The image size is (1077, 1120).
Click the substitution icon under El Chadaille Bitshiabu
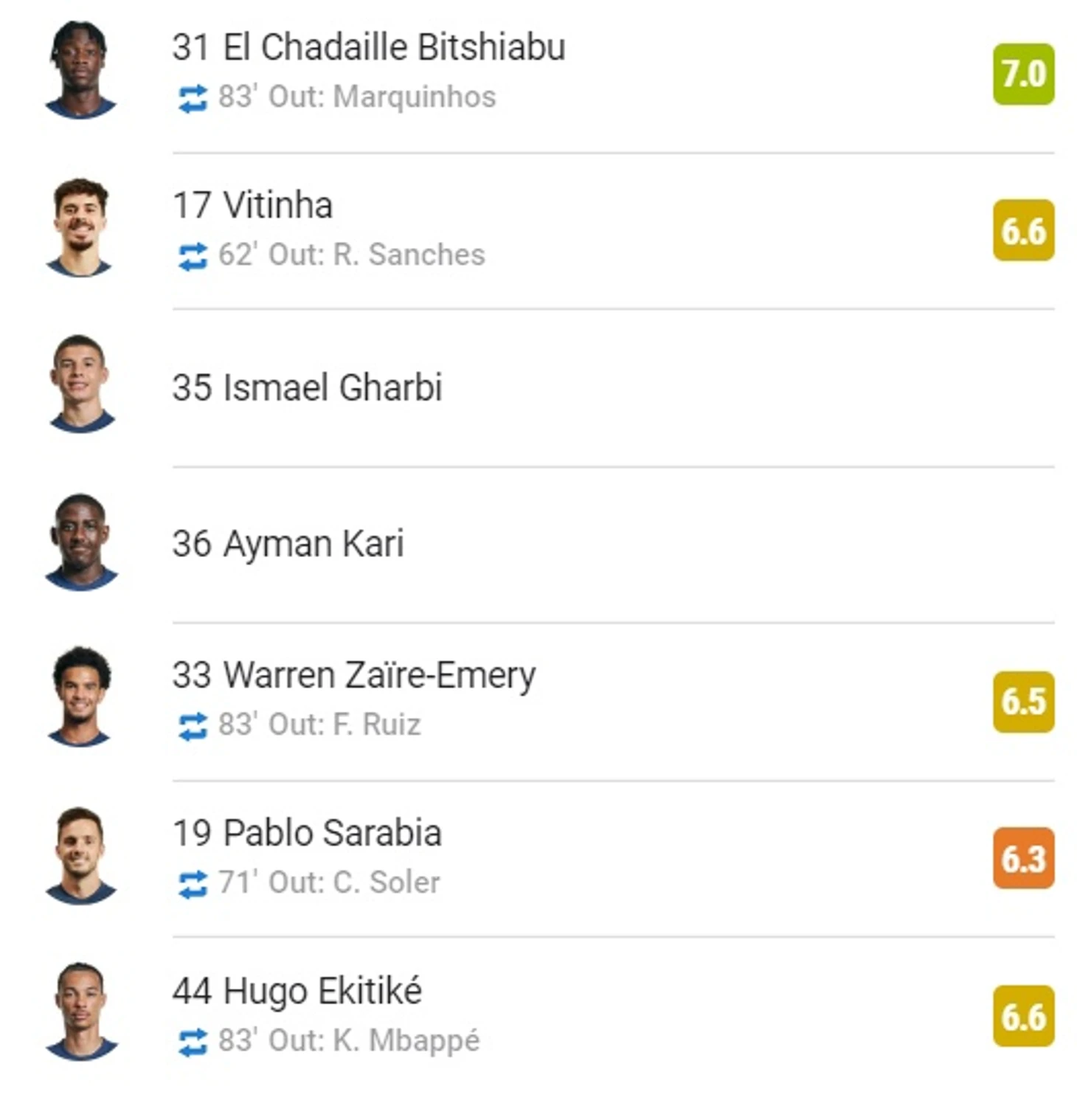(x=193, y=99)
